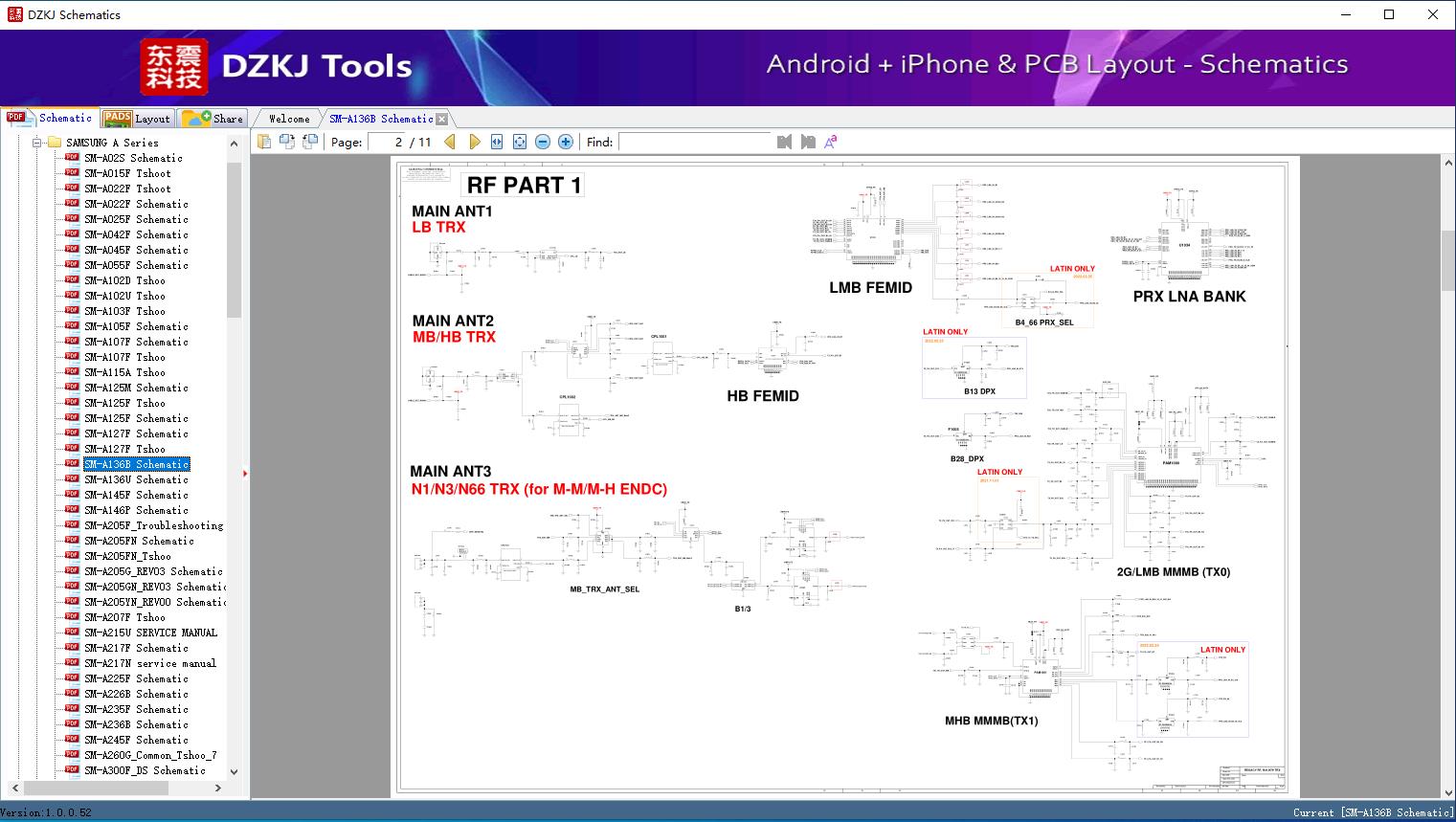
Task: Go to previous page arrow
Action: click(x=450, y=142)
